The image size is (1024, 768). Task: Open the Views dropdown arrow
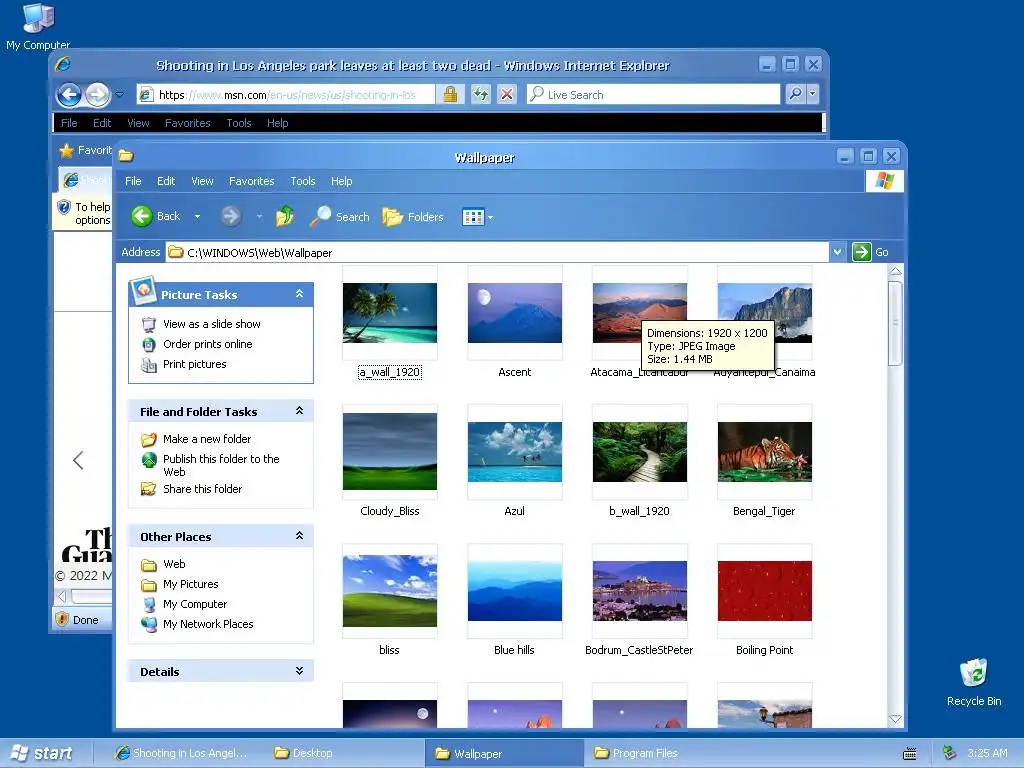tap(490, 217)
